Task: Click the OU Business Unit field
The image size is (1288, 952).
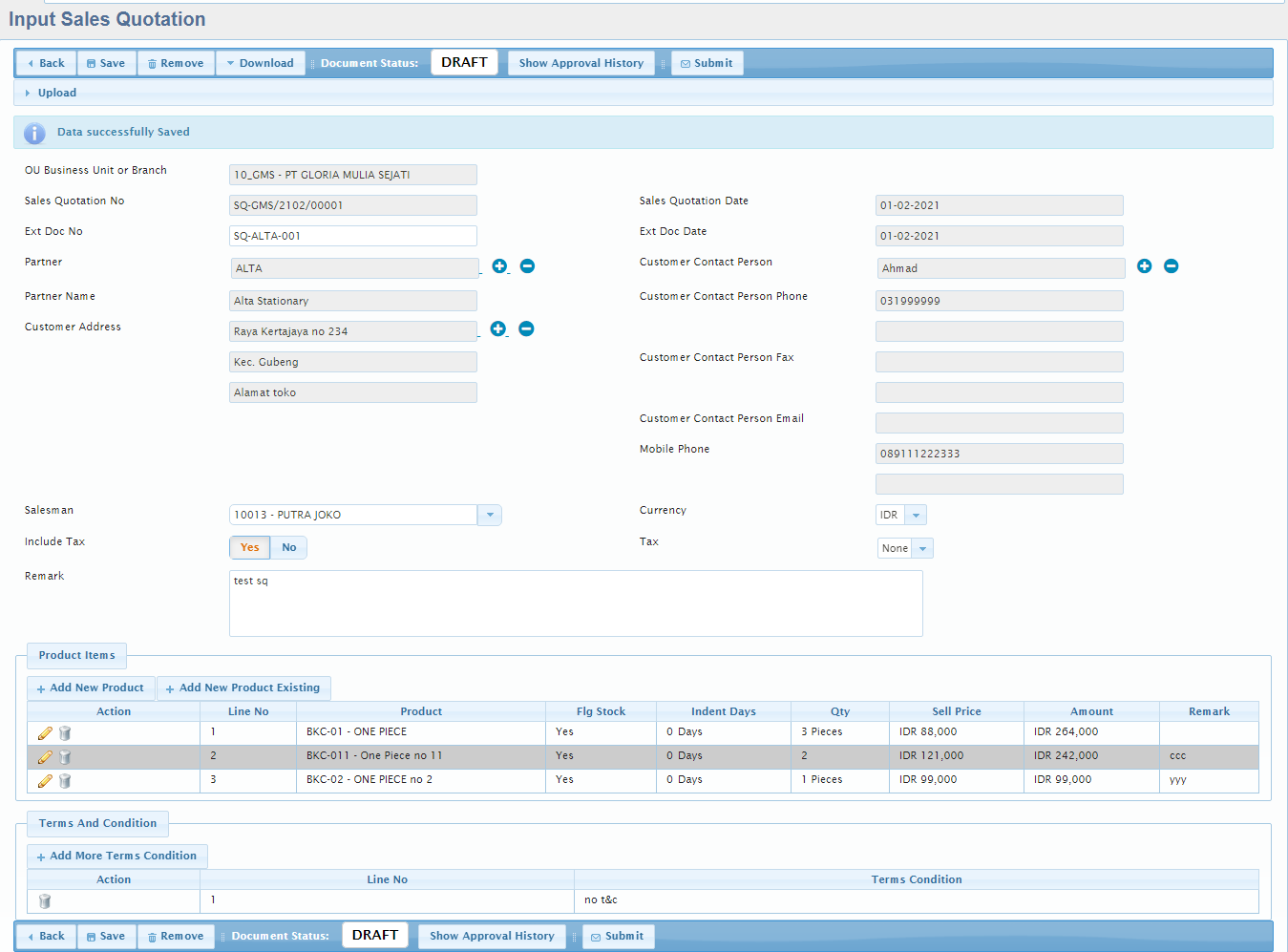Action: coord(353,175)
